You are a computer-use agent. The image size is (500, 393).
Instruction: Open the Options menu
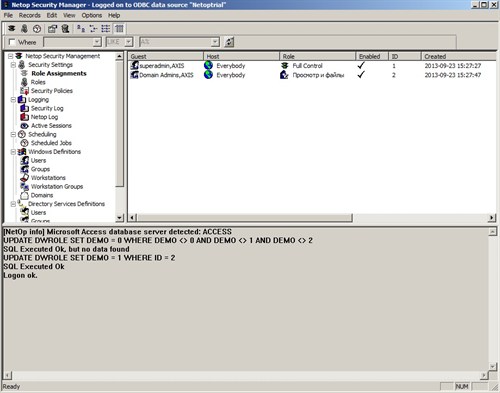coord(92,15)
